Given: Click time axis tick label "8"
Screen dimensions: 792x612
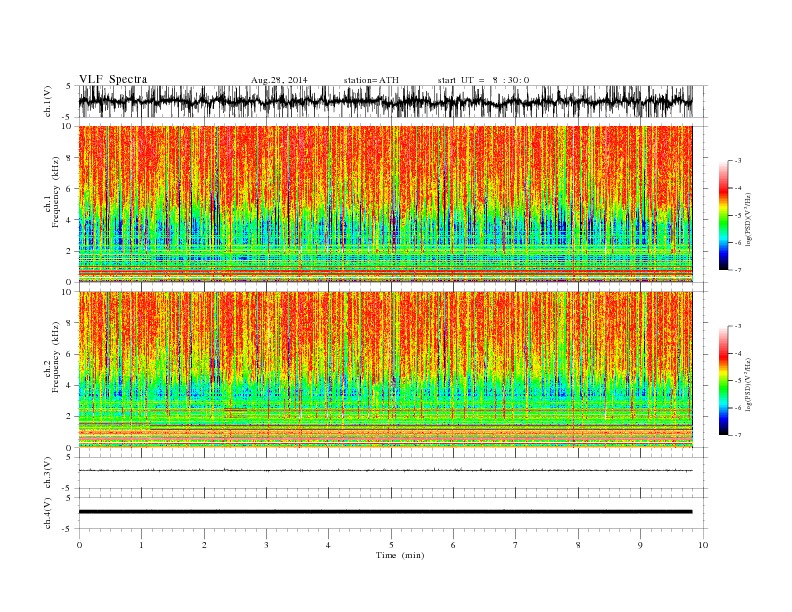Looking at the screenshot, I should [578, 545].
